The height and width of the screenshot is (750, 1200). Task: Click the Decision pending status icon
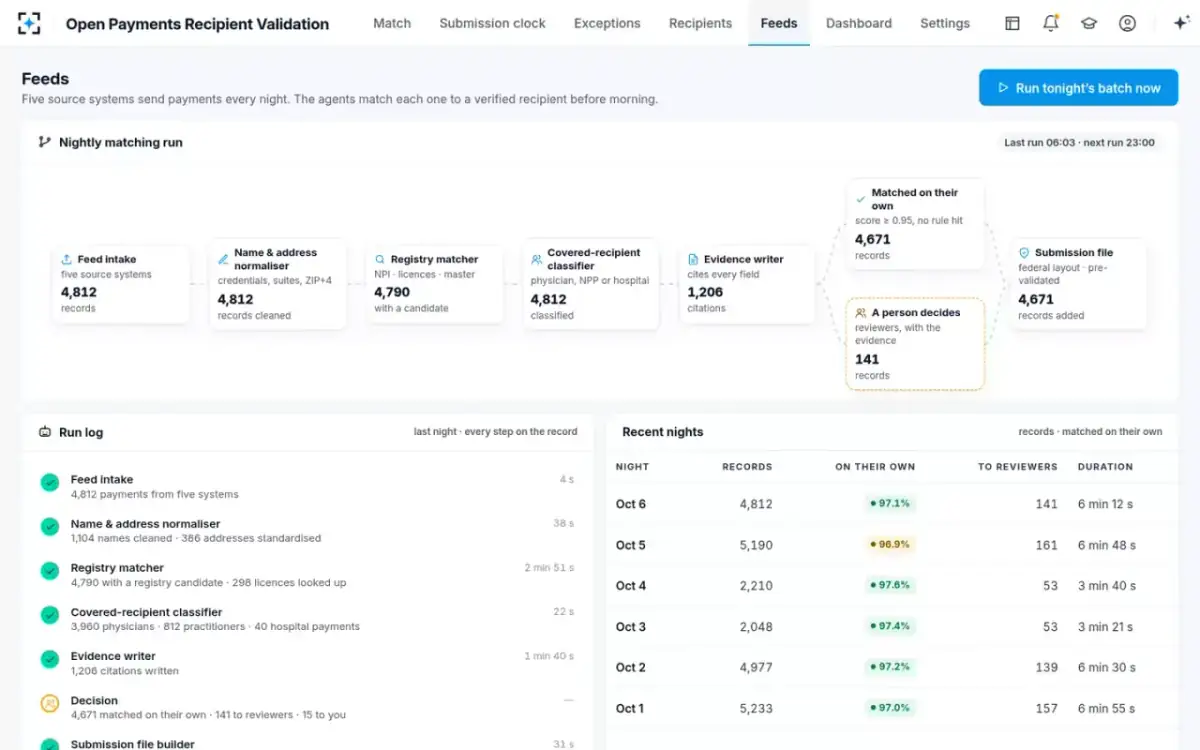point(50,704)
